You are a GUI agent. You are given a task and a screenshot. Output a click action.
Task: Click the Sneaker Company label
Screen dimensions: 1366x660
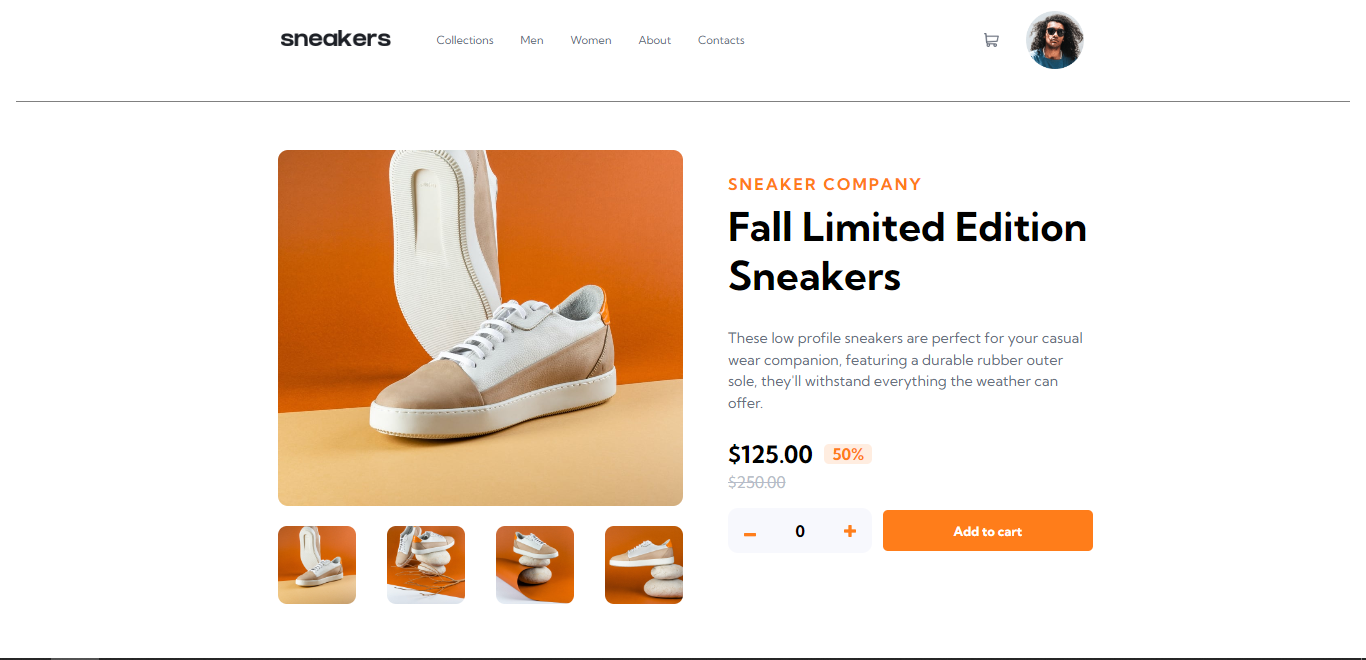coord(825,184)
